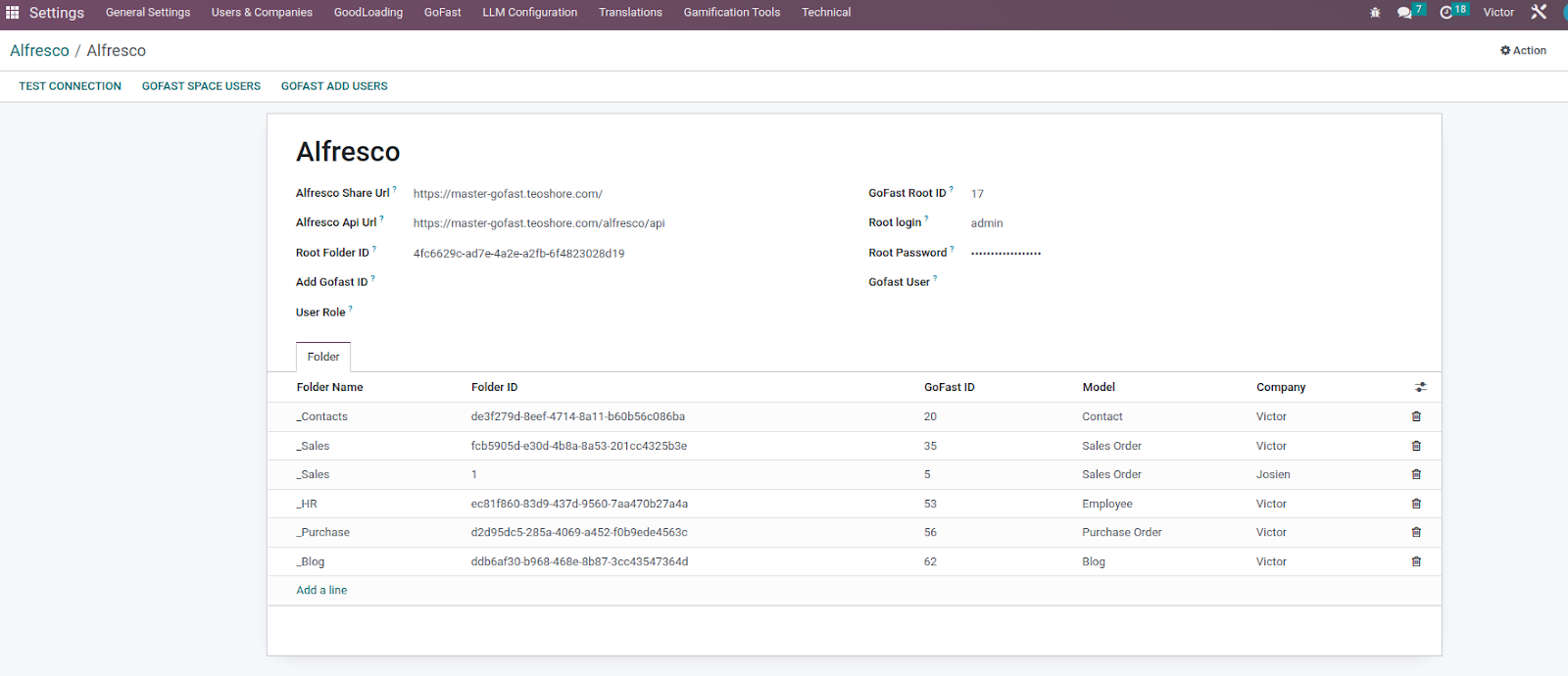
Task: Select the _HR folder name cell
Action: click(x=307, y=504)
